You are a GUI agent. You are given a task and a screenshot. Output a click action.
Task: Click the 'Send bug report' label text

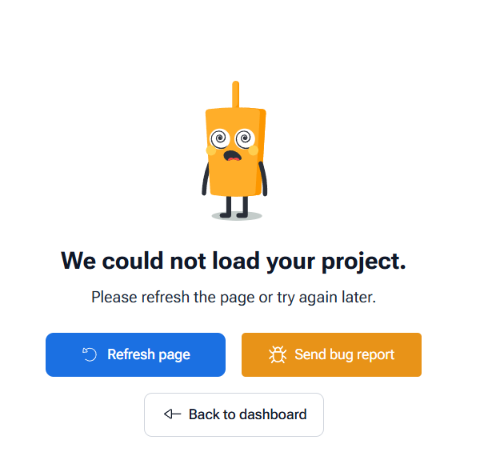(344, 355)
